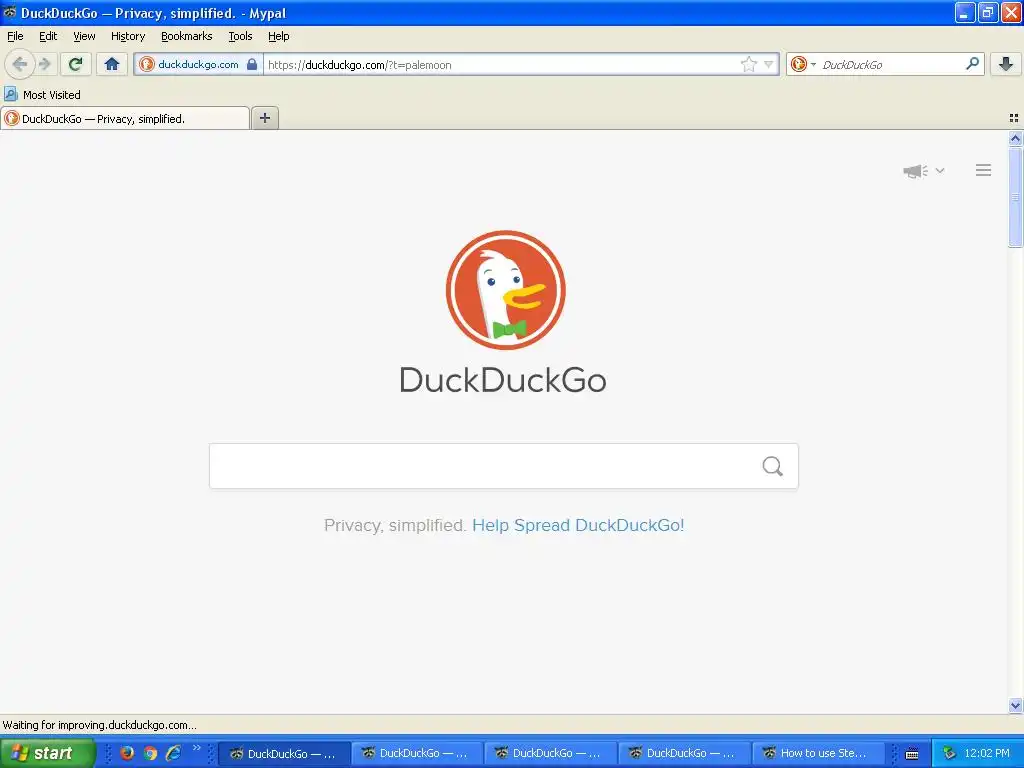This screenshot has height=768, width=1024.
Task: Click the 12:02 PM system clock
Action: coord(987,753)
